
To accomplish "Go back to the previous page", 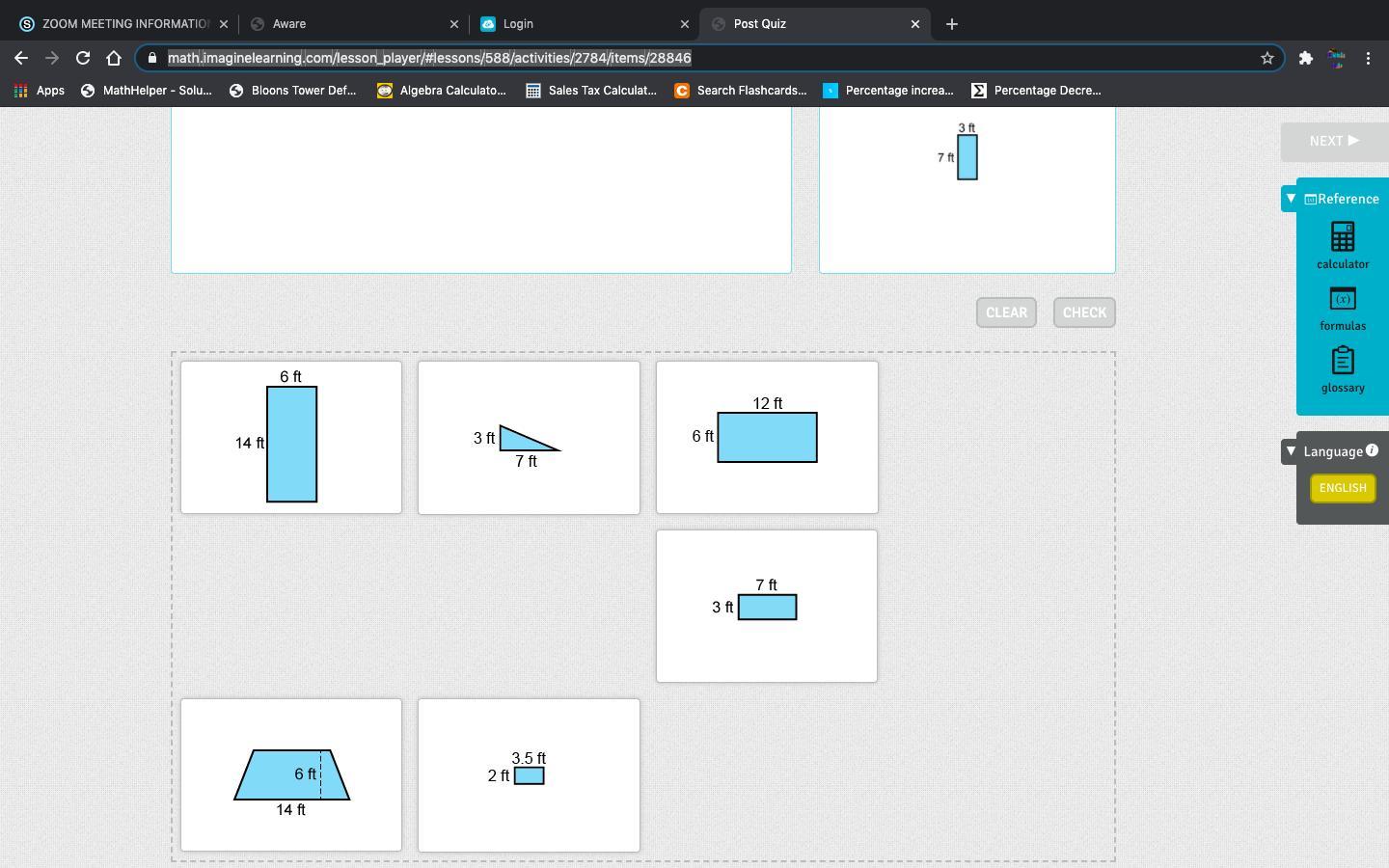I will pos(21,58).
